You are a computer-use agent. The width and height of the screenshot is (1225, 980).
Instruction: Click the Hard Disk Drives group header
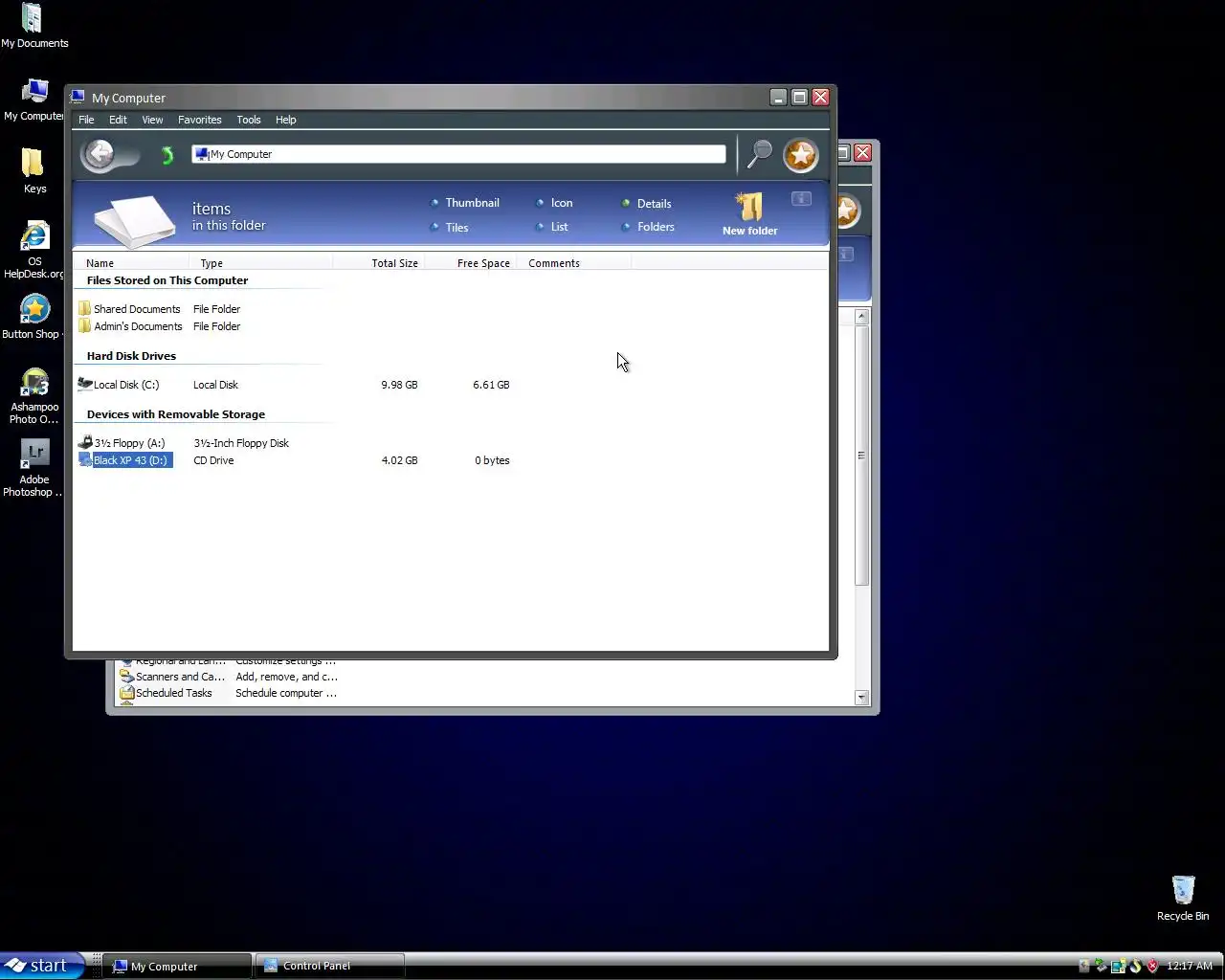coord(131,356)
